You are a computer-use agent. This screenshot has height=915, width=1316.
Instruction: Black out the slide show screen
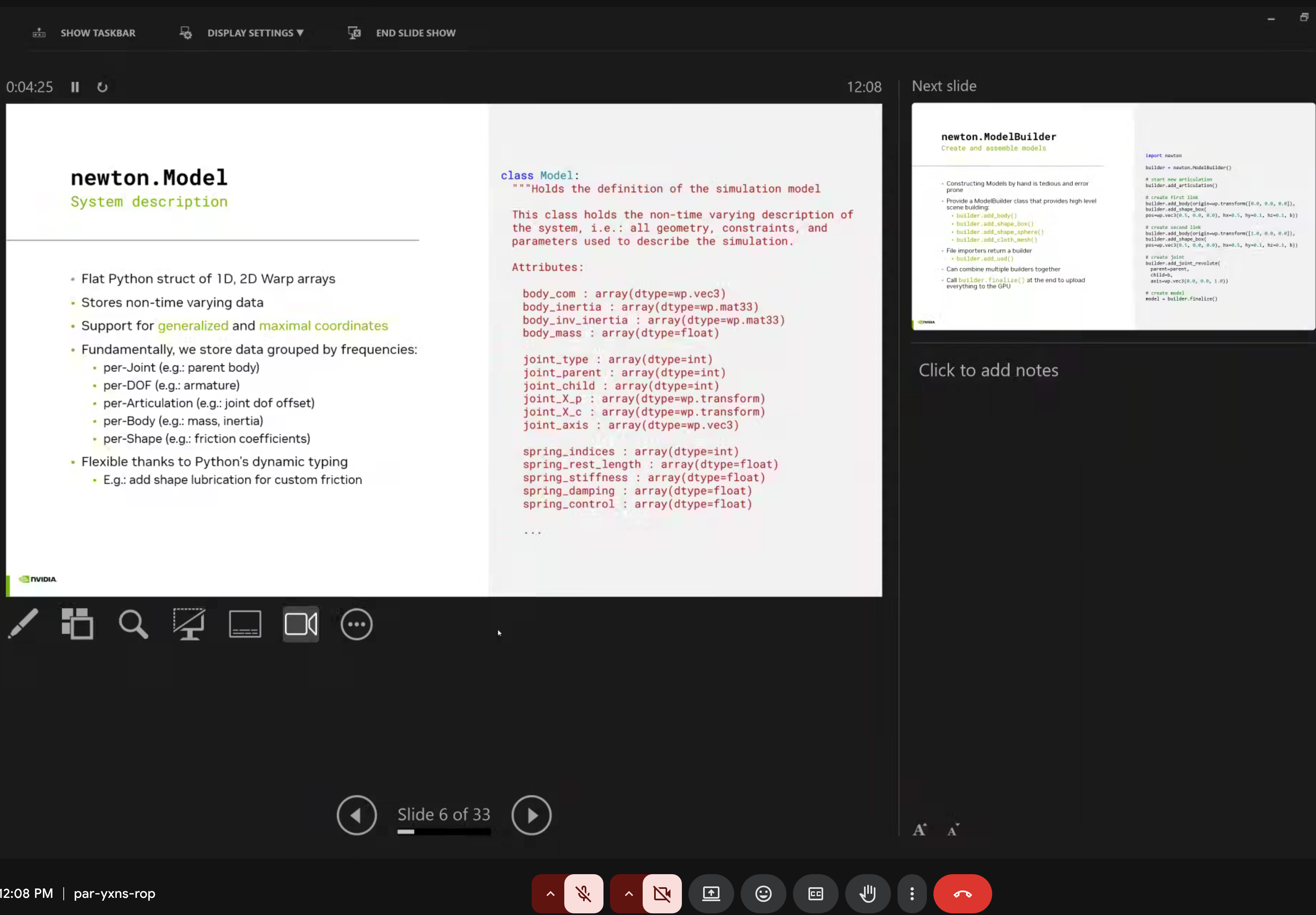coord(189,624)
